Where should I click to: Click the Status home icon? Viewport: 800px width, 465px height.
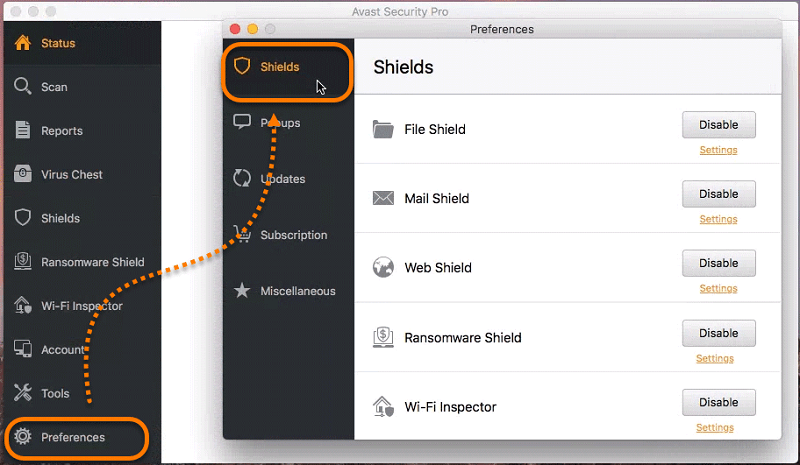[x=22, y=43]
